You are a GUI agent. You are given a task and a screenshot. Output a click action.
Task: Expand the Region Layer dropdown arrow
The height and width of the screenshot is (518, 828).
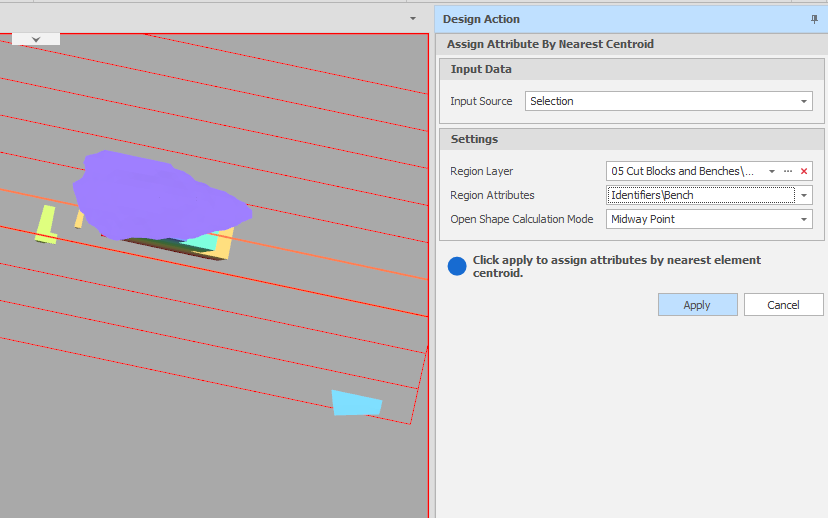pyautogui.click(x=772, y=171)
